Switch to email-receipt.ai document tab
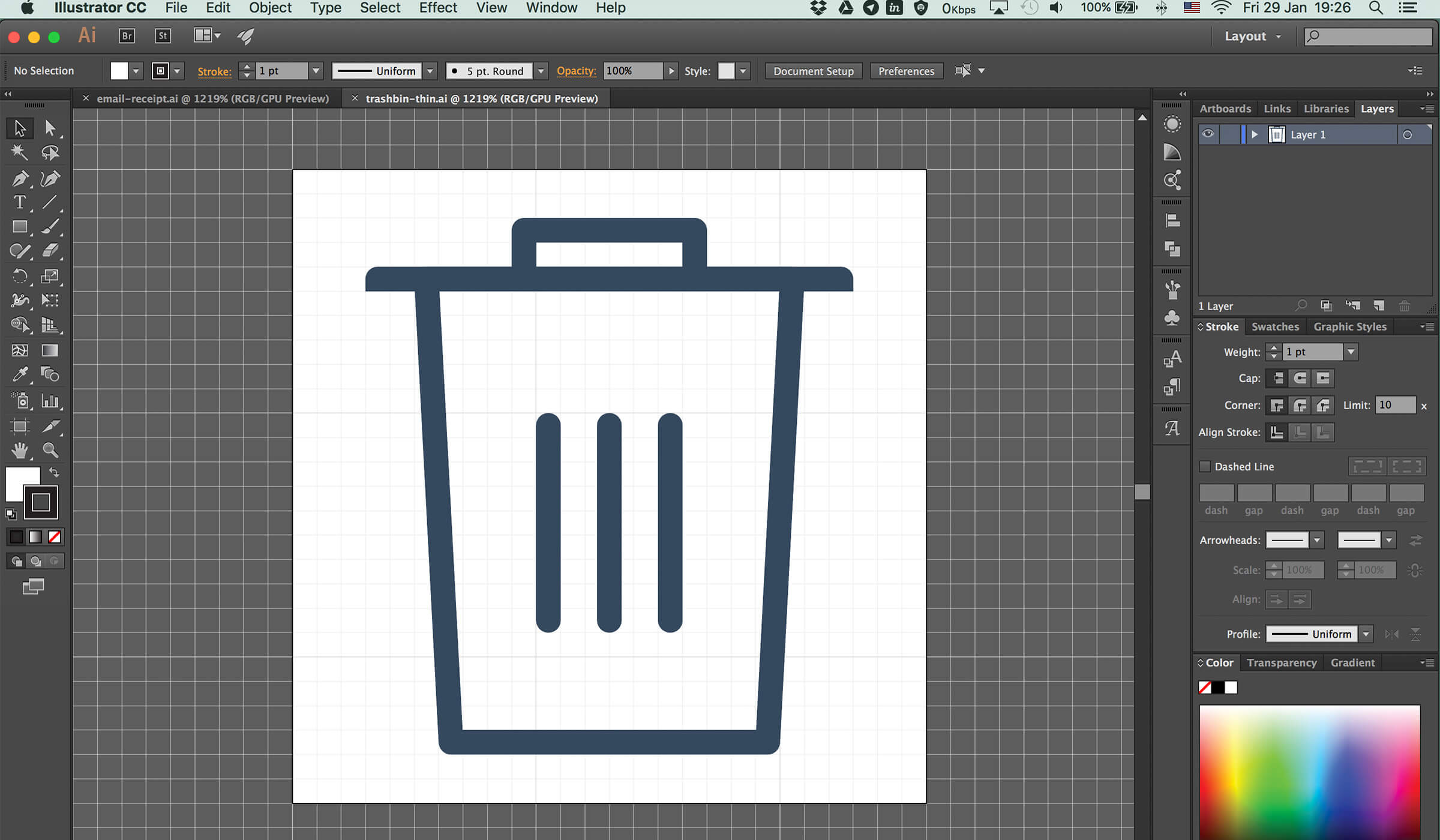This screenshot has height=840, width=1440. coord(212,98)
